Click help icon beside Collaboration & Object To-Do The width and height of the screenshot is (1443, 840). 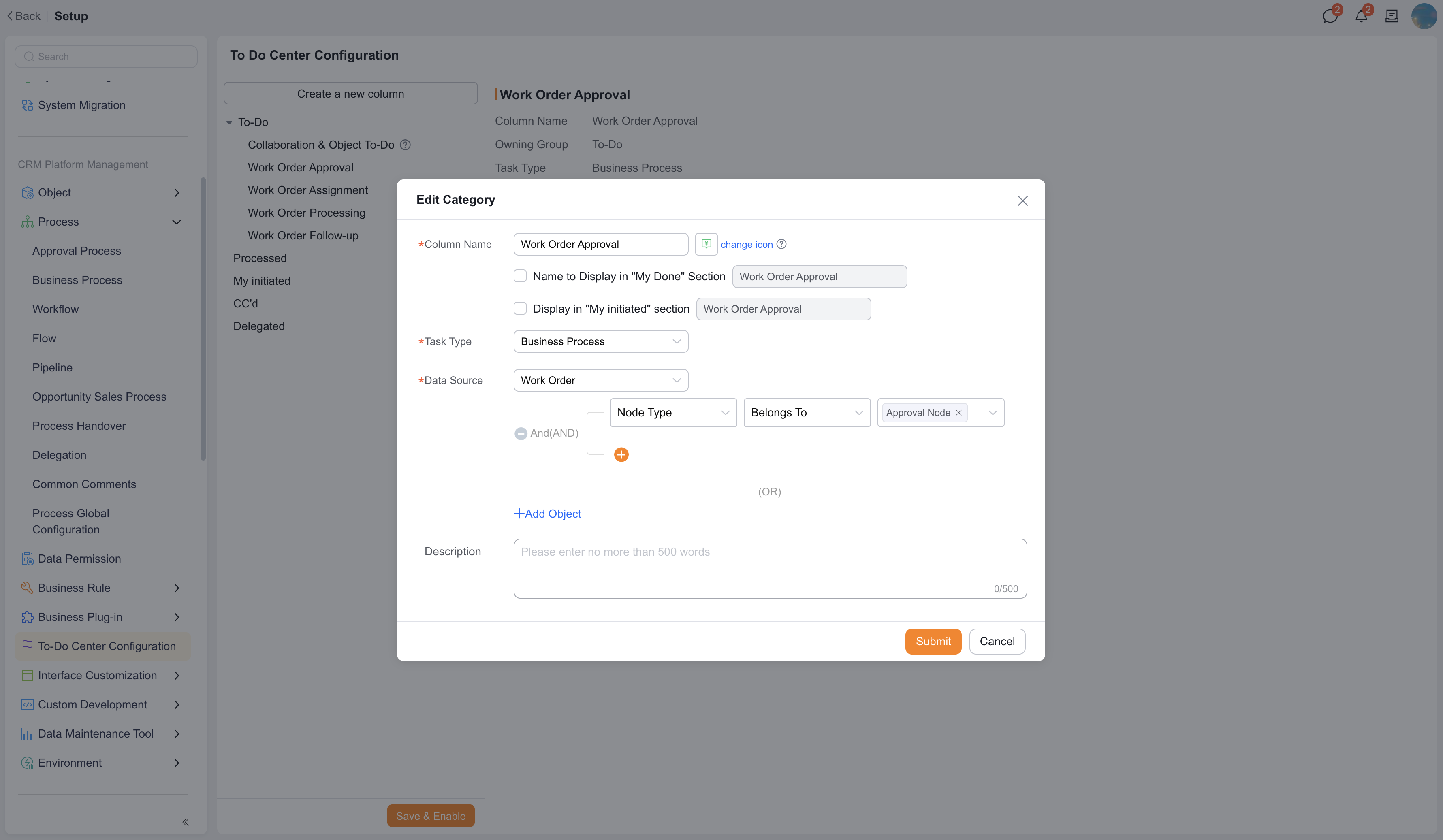405,145
